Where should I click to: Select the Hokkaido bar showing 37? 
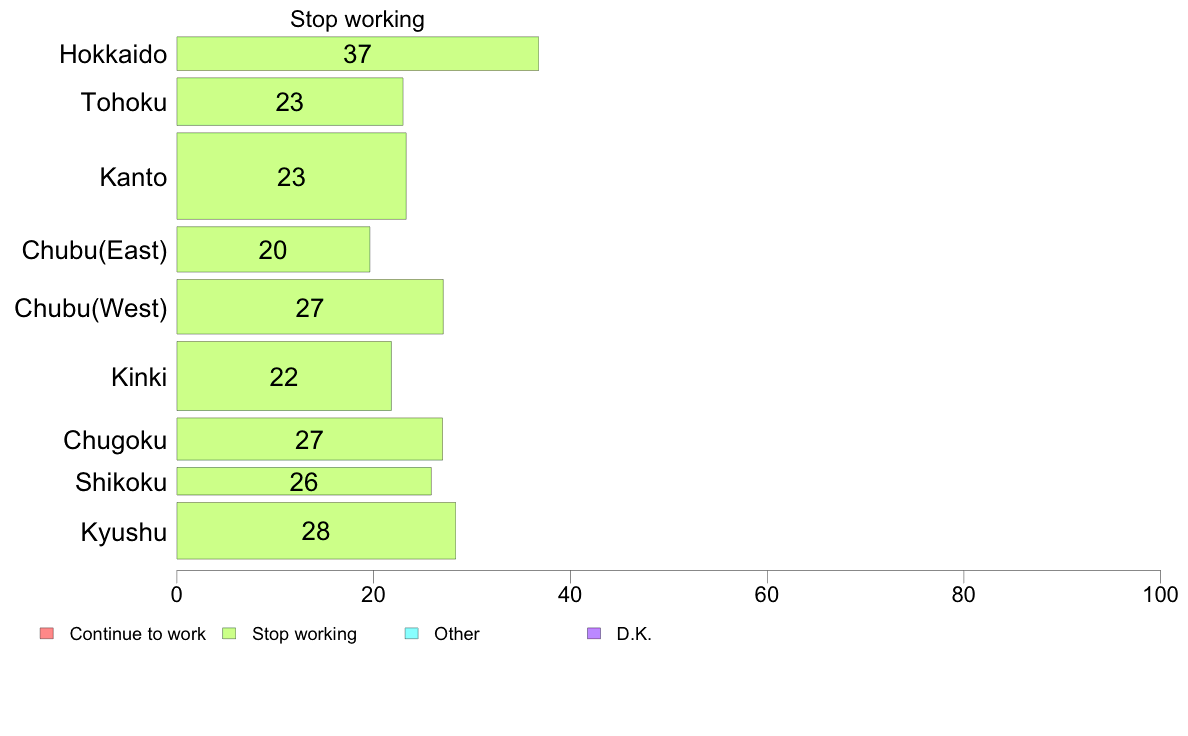(358, 54)
